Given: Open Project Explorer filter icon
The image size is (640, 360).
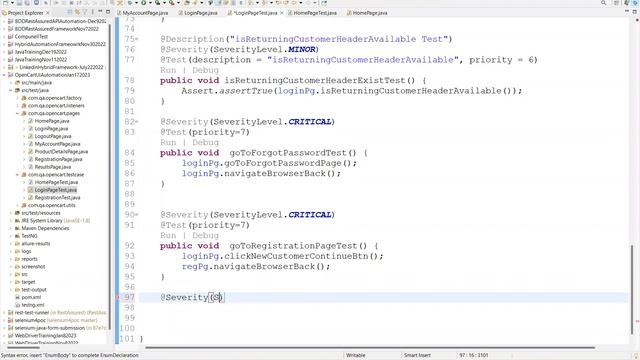Looking at the screenshot, I should (x=85, y=12).
